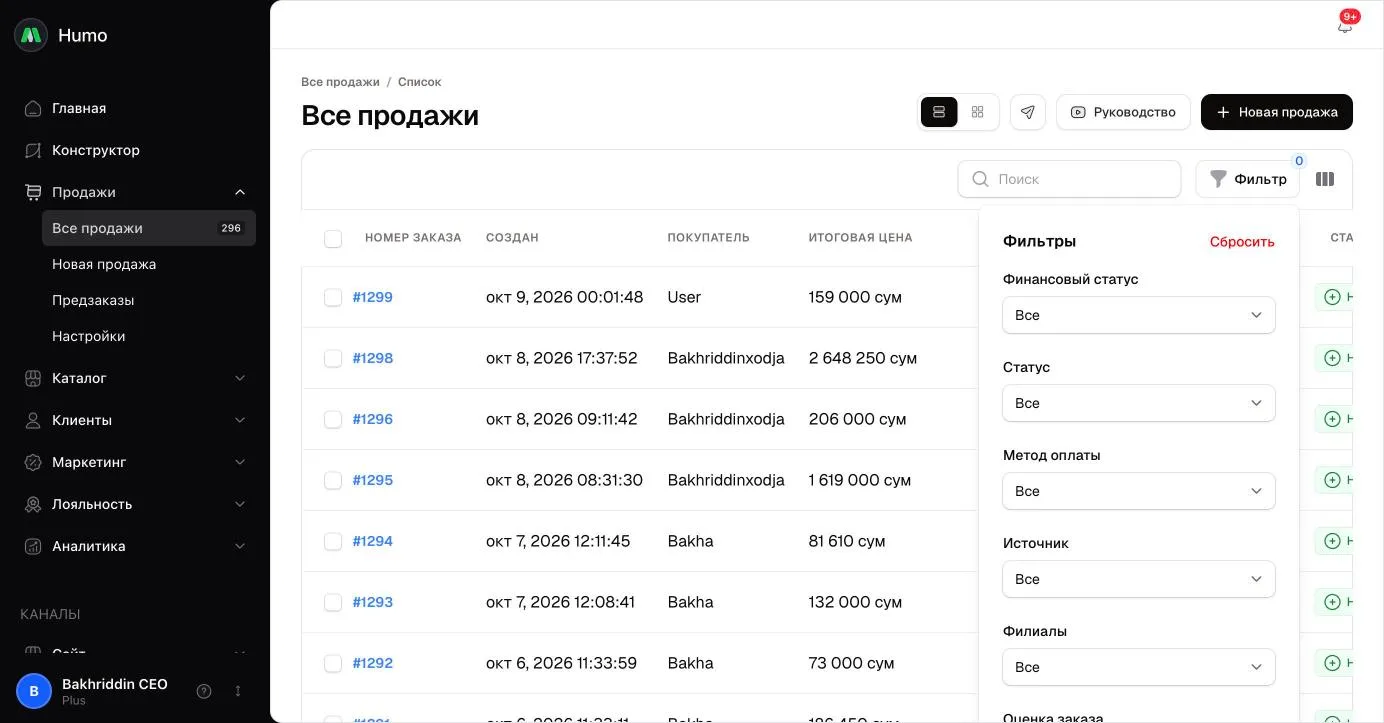
Task: Go to Главная in the sidebar
Action: point(135,108)
